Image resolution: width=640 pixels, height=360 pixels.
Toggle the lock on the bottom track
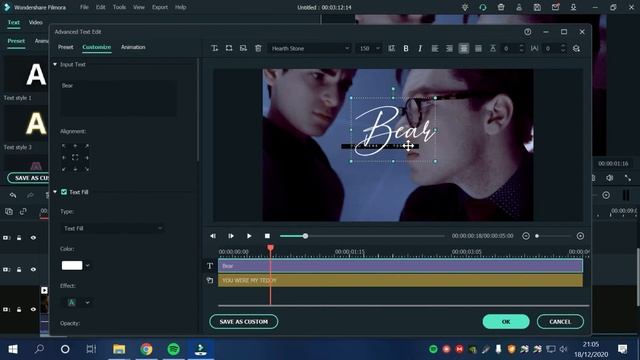click(x=19, y=309)
